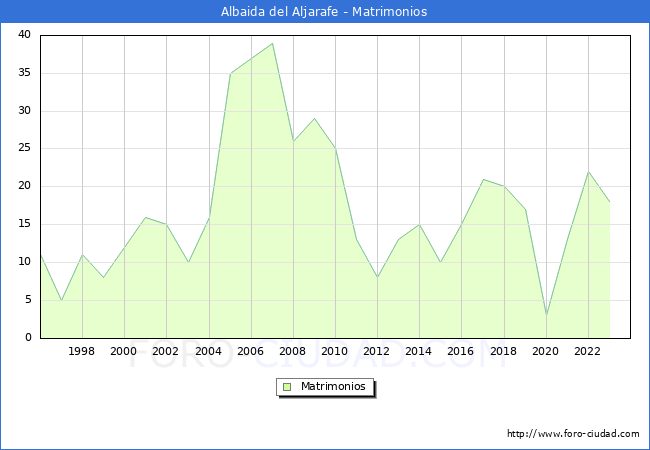The width and height of the screenshot is (650, 450).
Task: Click the 2020 lowest data point near 3
Action: (x=546, y=315)
